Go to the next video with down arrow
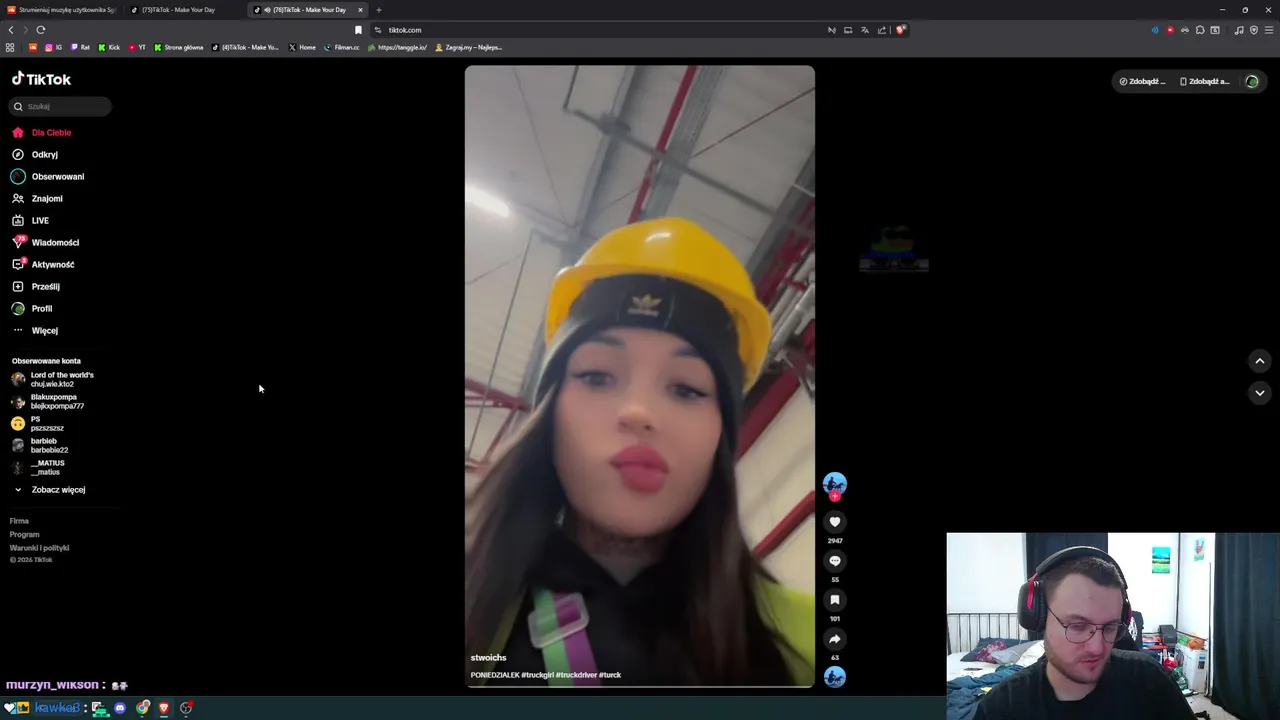The height and width of the screenshot is (720, 1280). pos(1260,393)
